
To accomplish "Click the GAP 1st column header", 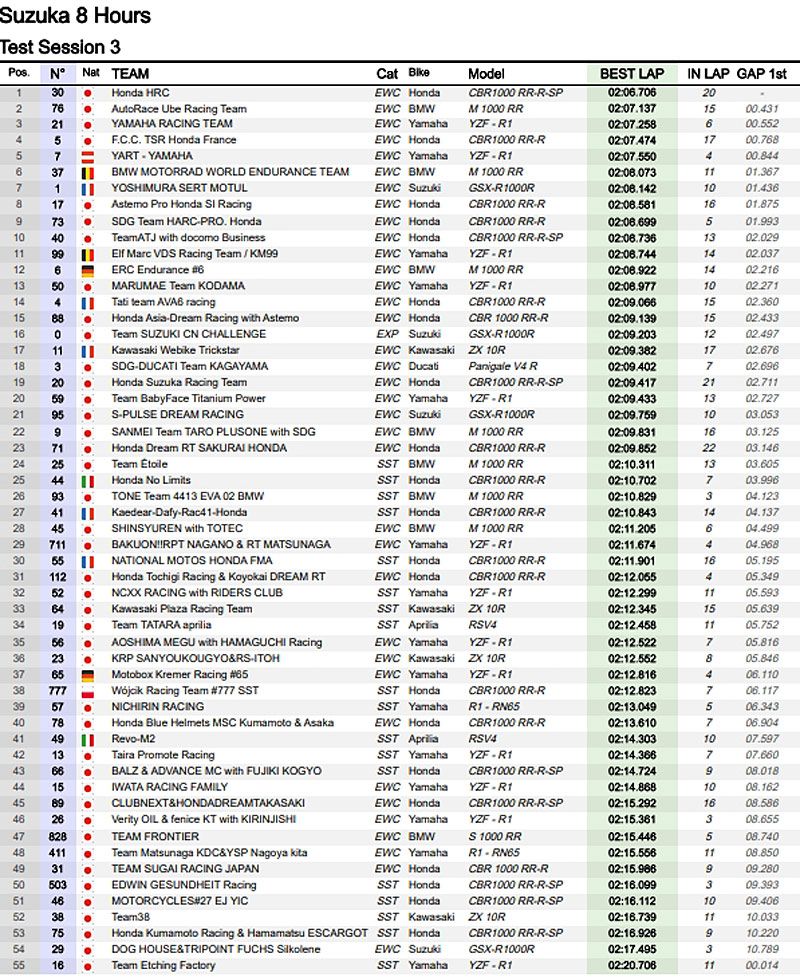I will tap(762, 74).
